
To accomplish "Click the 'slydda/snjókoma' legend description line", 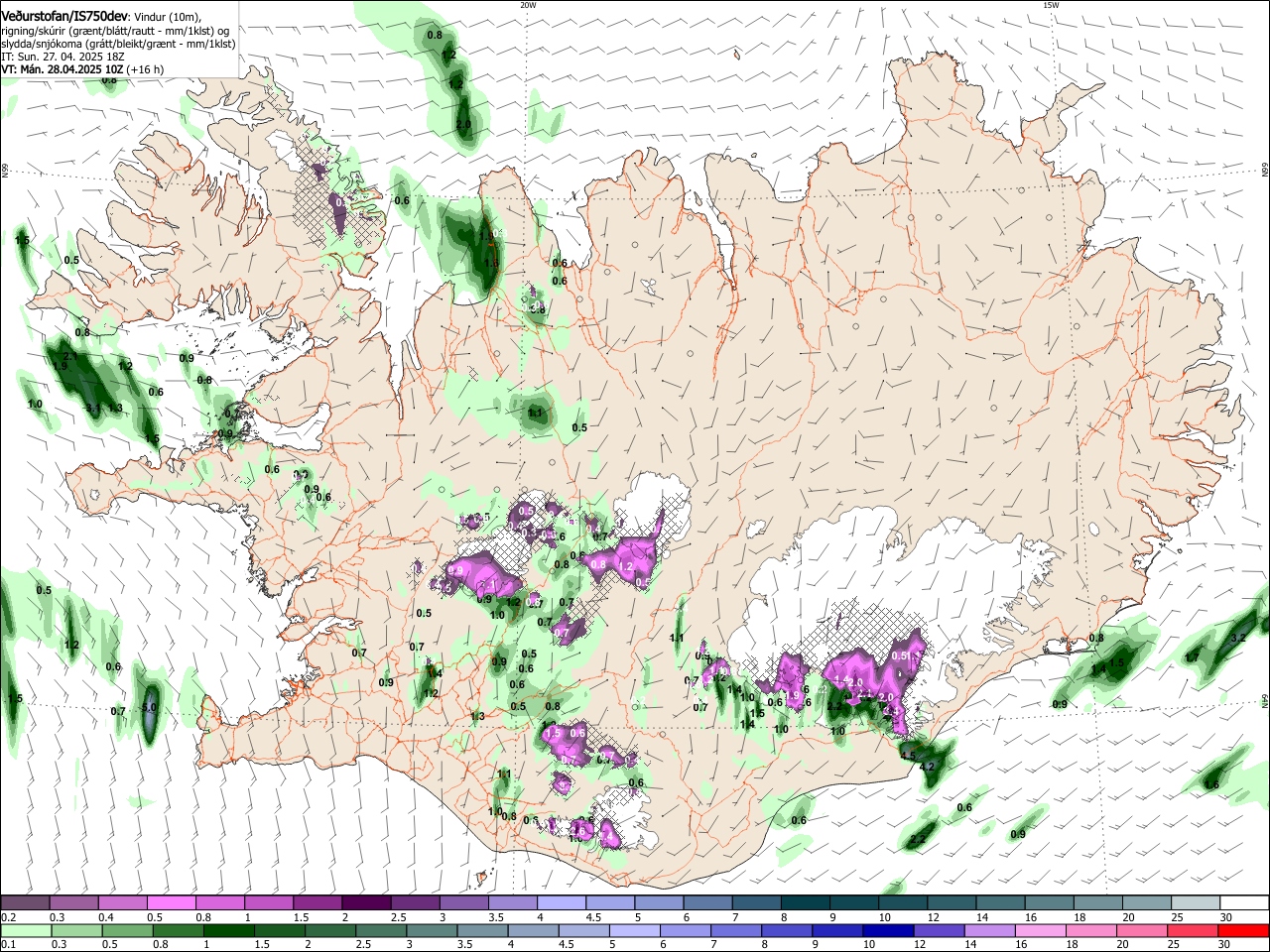I will [x=118, y=44].
